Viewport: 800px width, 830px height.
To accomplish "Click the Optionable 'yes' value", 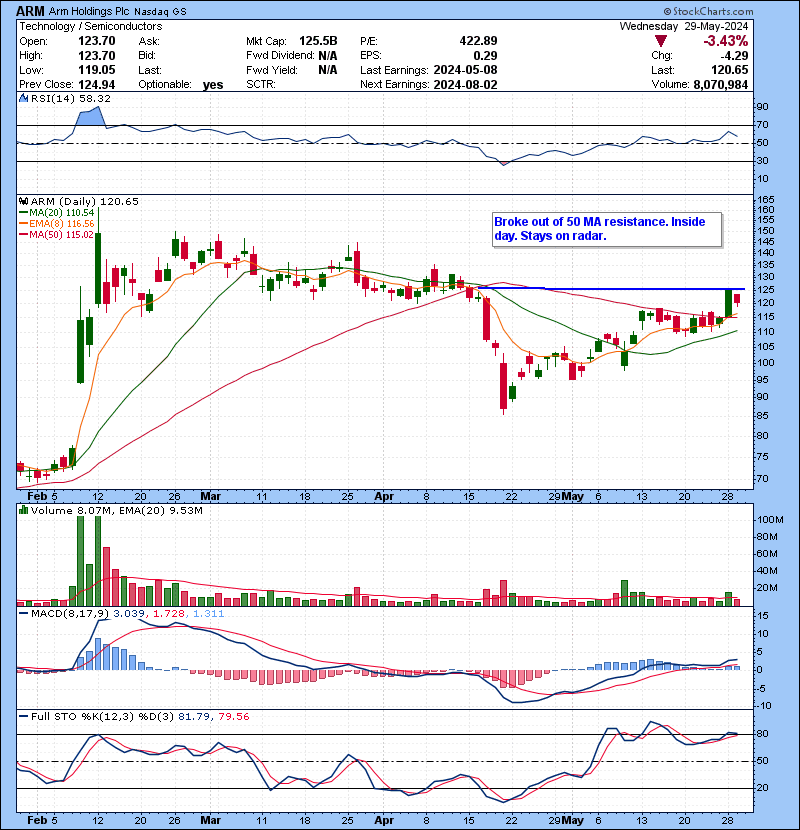I will point(213,85).
